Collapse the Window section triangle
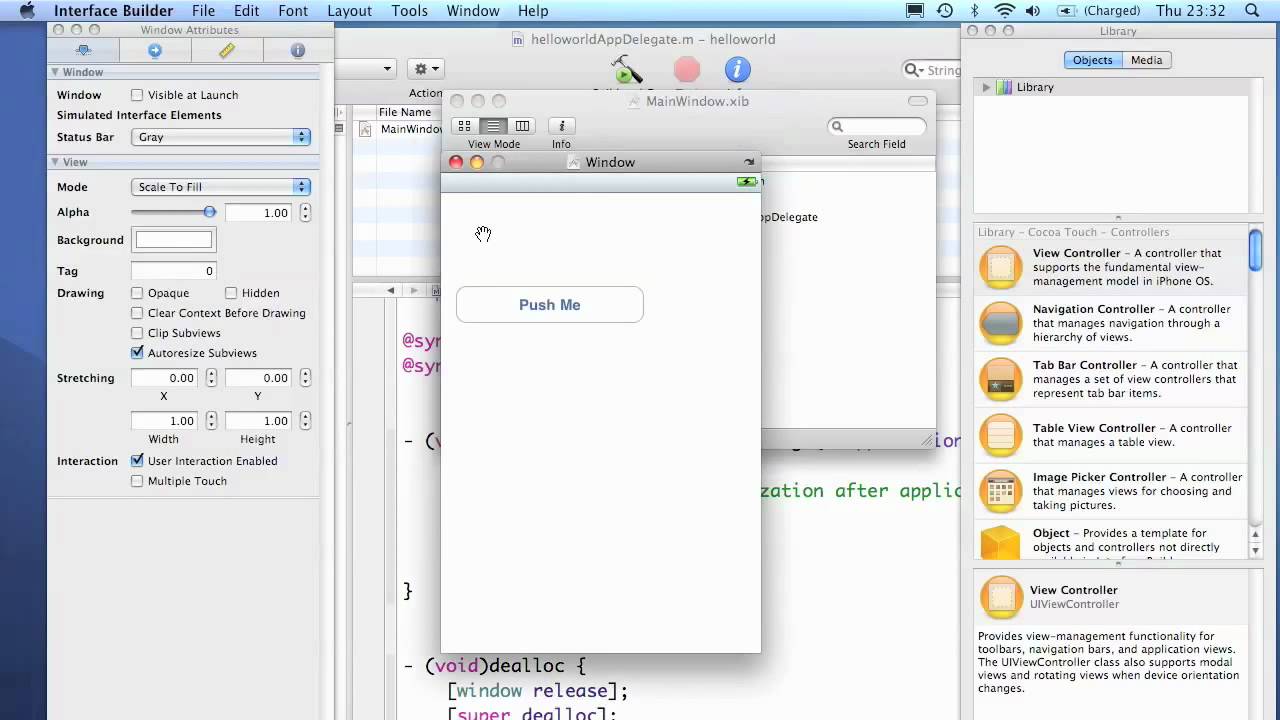1280x720 pixels. tap(55, 72)
